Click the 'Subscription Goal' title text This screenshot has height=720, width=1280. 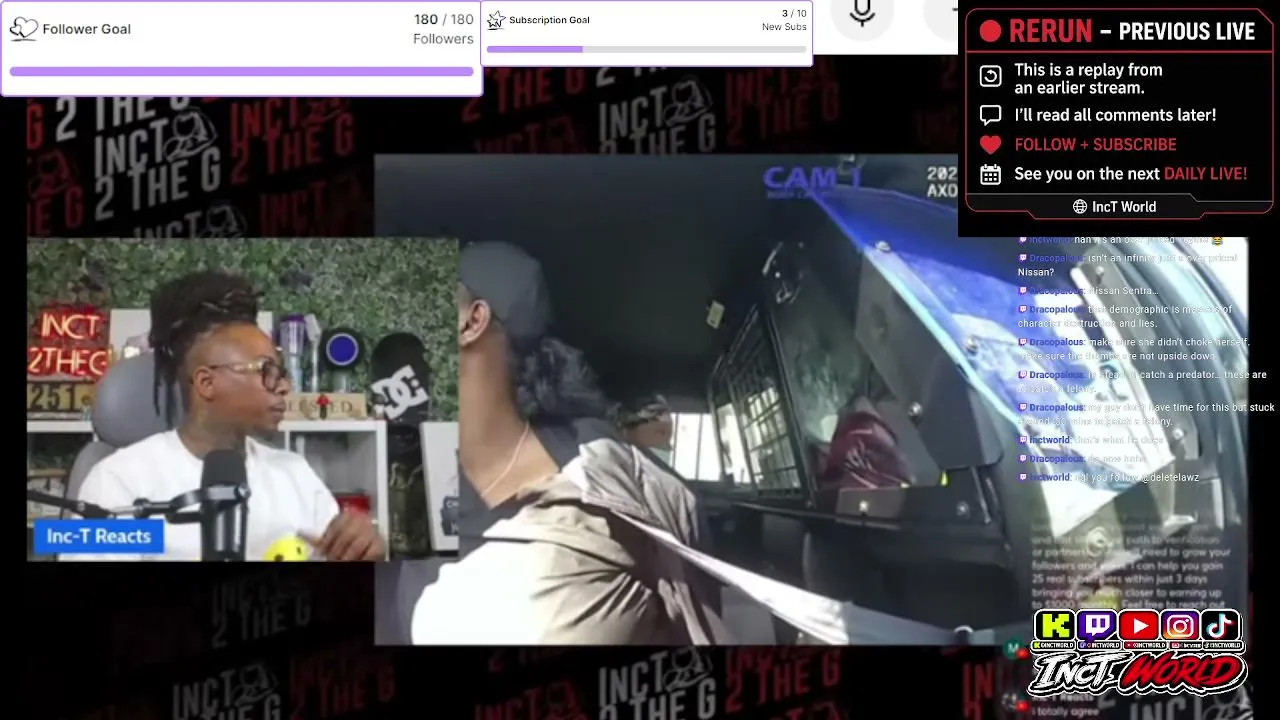pyautogui.click(x=549, y=20)
